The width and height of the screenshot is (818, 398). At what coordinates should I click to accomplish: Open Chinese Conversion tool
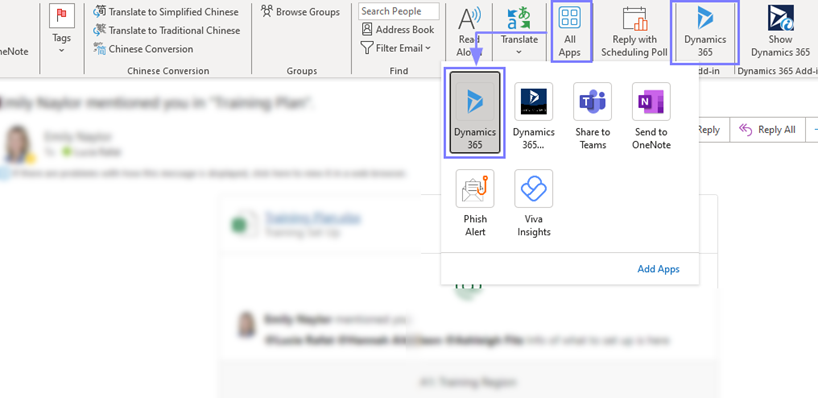tap(143, 49)
